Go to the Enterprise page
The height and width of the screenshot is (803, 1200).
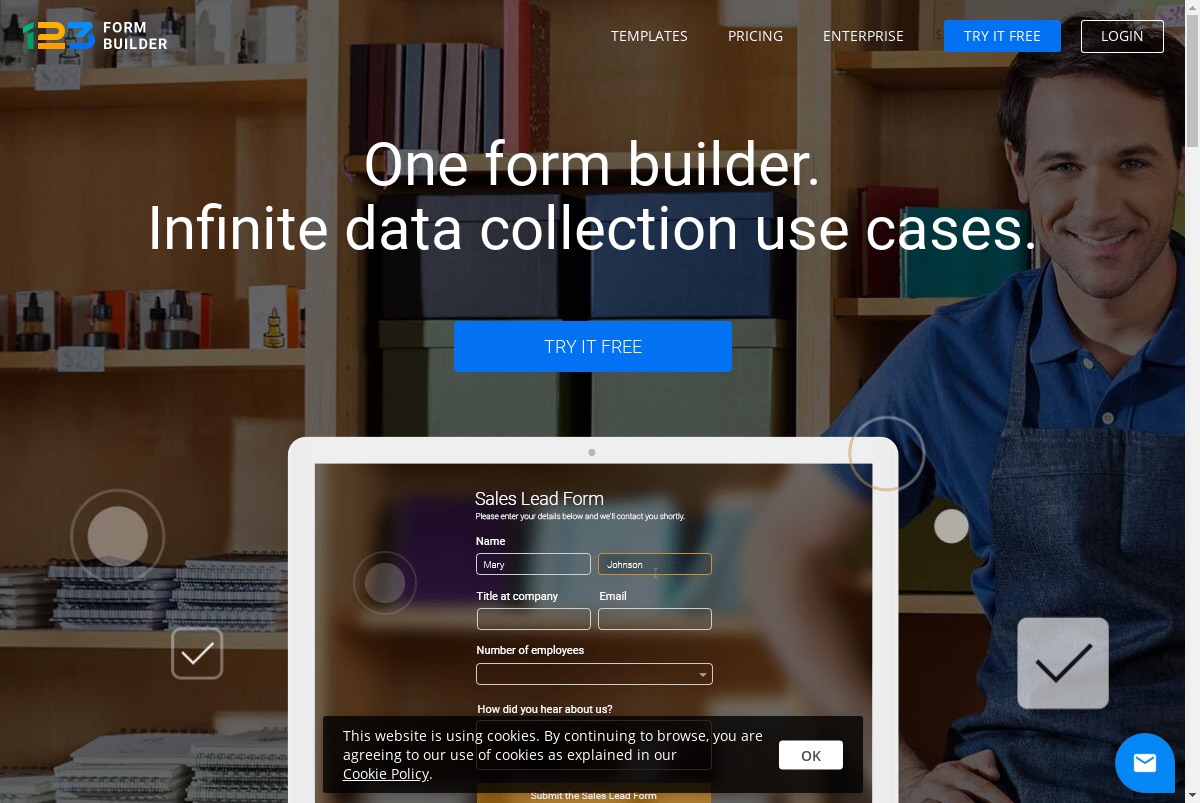point(863,36)
